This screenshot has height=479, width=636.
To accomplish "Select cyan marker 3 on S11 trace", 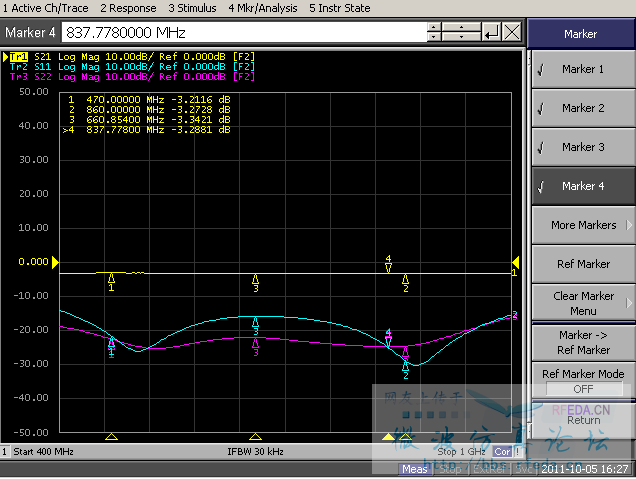I will [255, 326].
